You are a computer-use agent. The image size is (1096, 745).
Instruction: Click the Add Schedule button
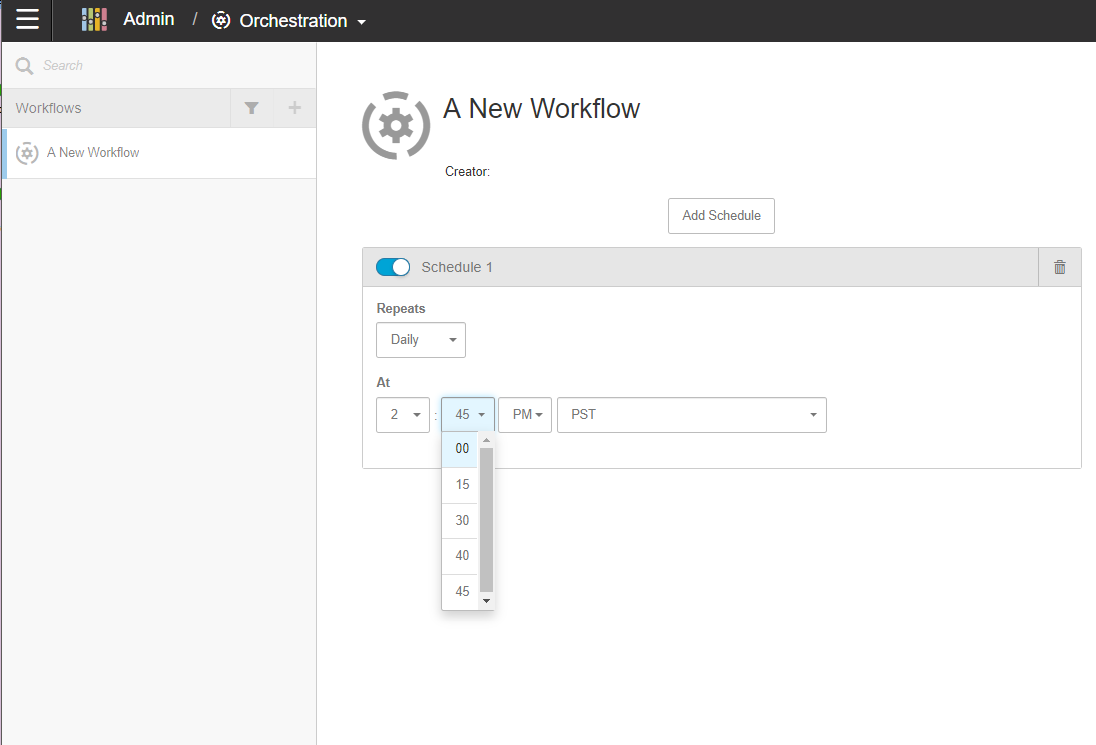point(721,216)
